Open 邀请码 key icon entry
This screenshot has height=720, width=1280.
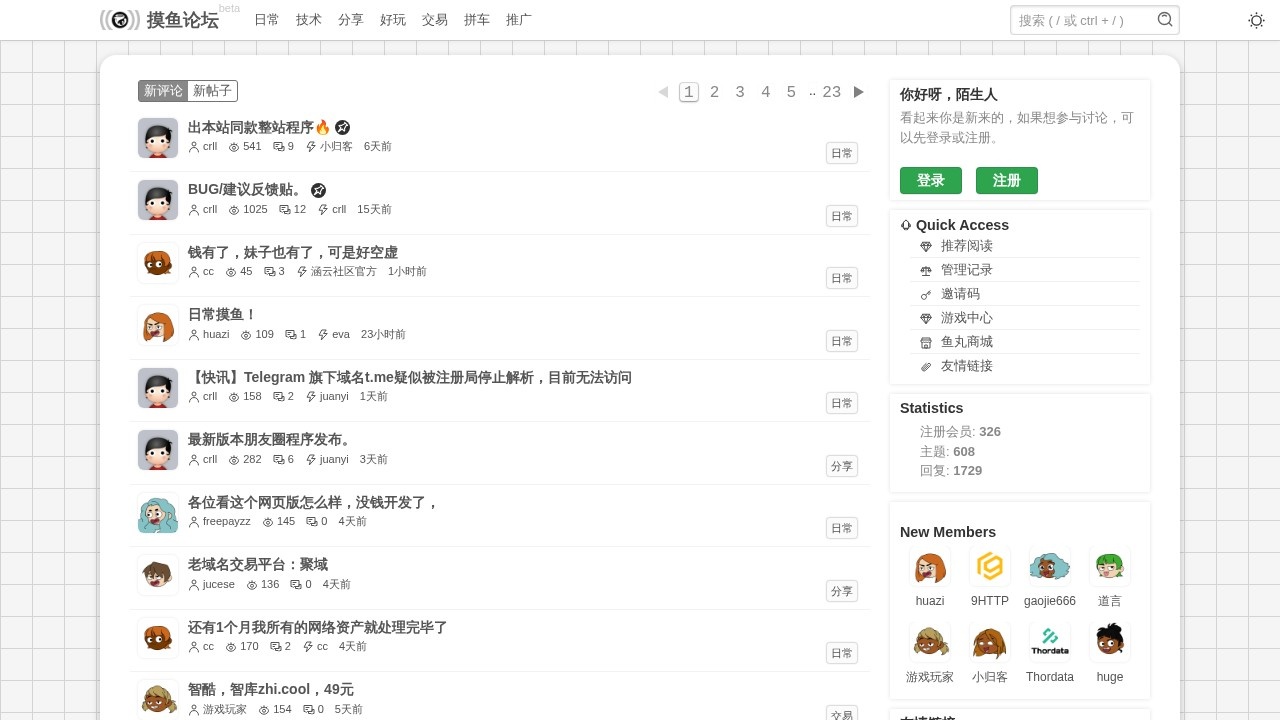[x=926, y=294]
